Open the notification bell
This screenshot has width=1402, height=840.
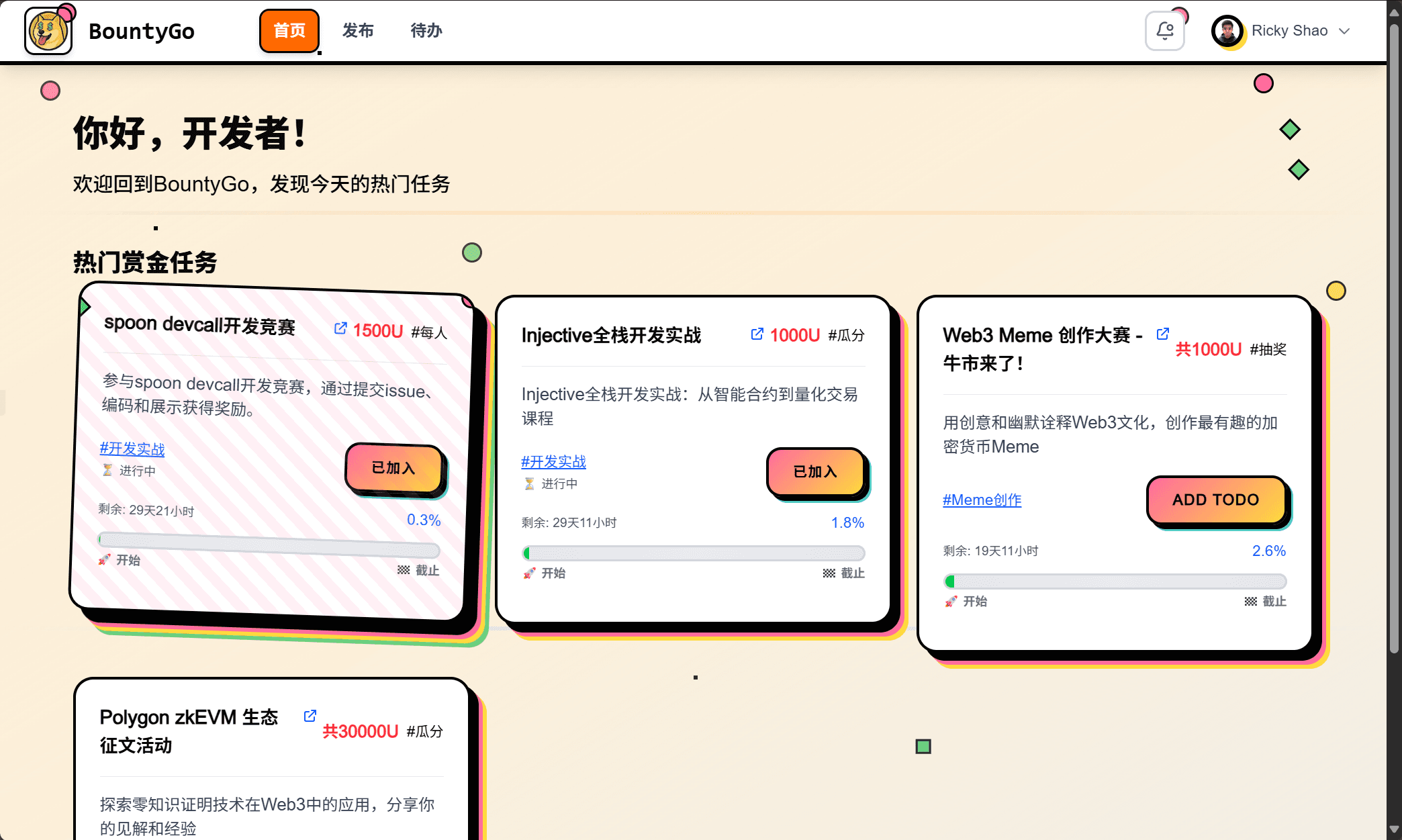[x=1164, y=31]
